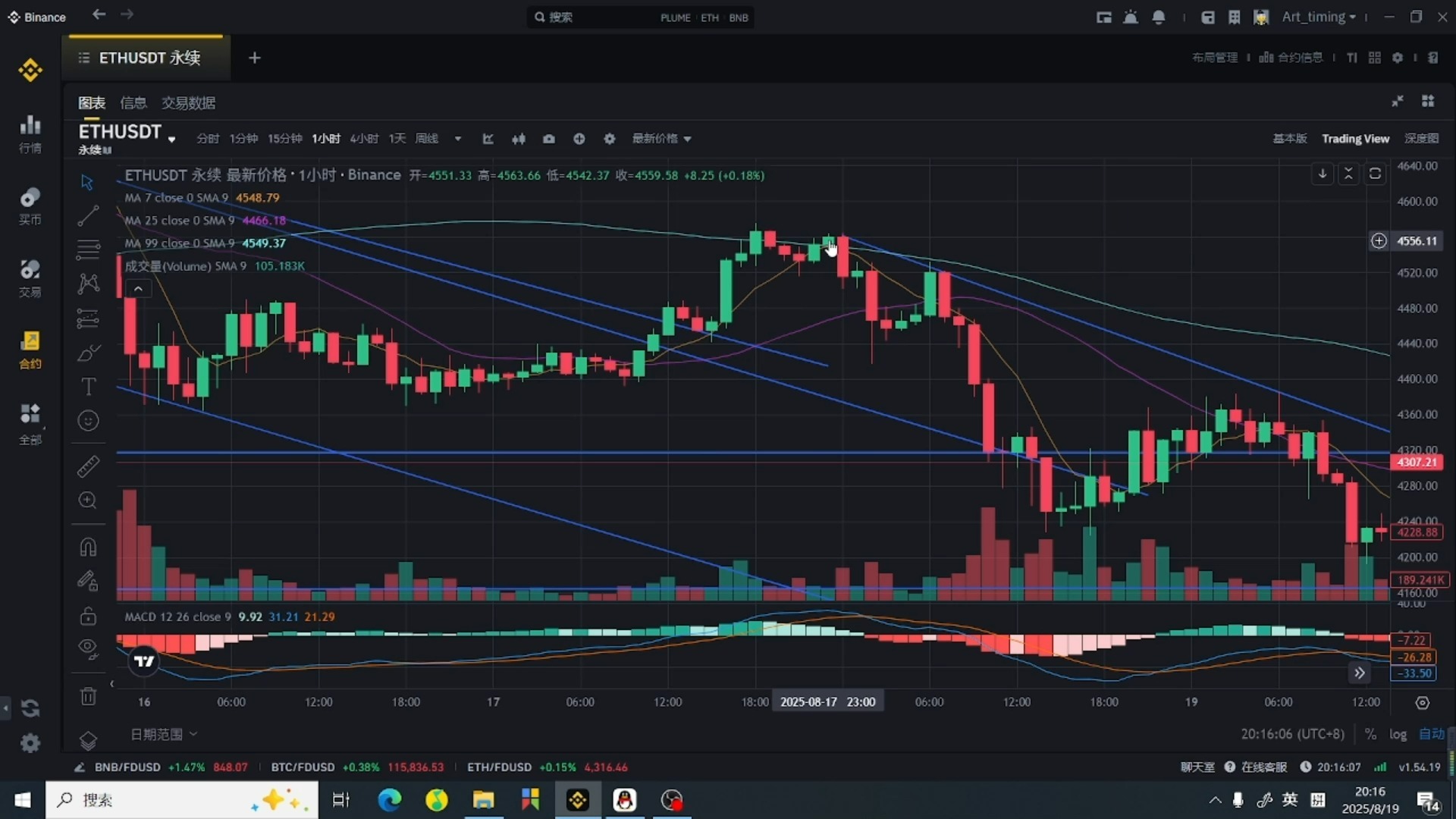This screenshot has height=819, width=1456.
Task: Open the 最新价格 price type dropdown
Action: pos(661,139)
